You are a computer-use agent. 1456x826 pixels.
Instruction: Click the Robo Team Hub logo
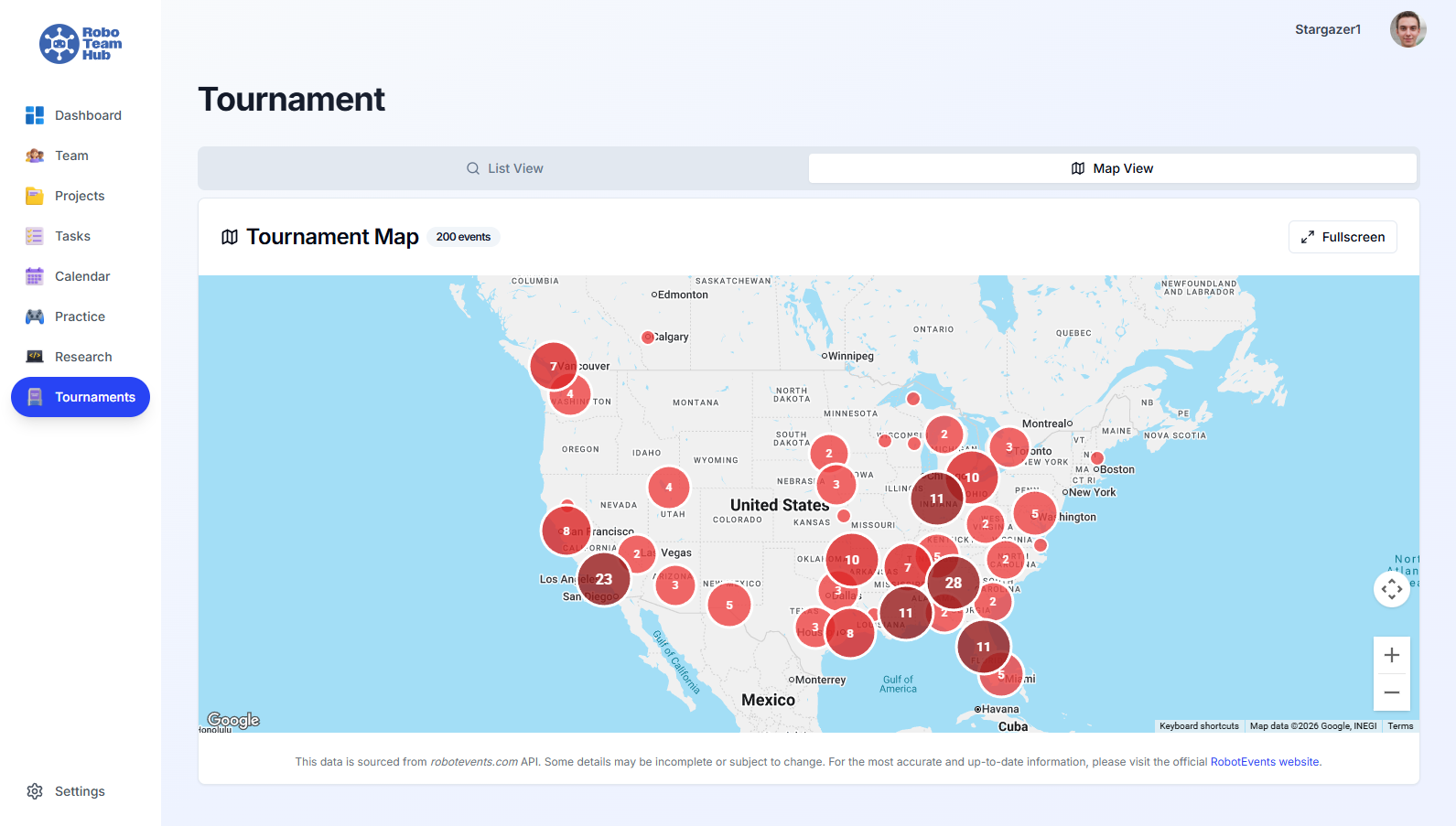pyautogui.click(x=81, y=44)
